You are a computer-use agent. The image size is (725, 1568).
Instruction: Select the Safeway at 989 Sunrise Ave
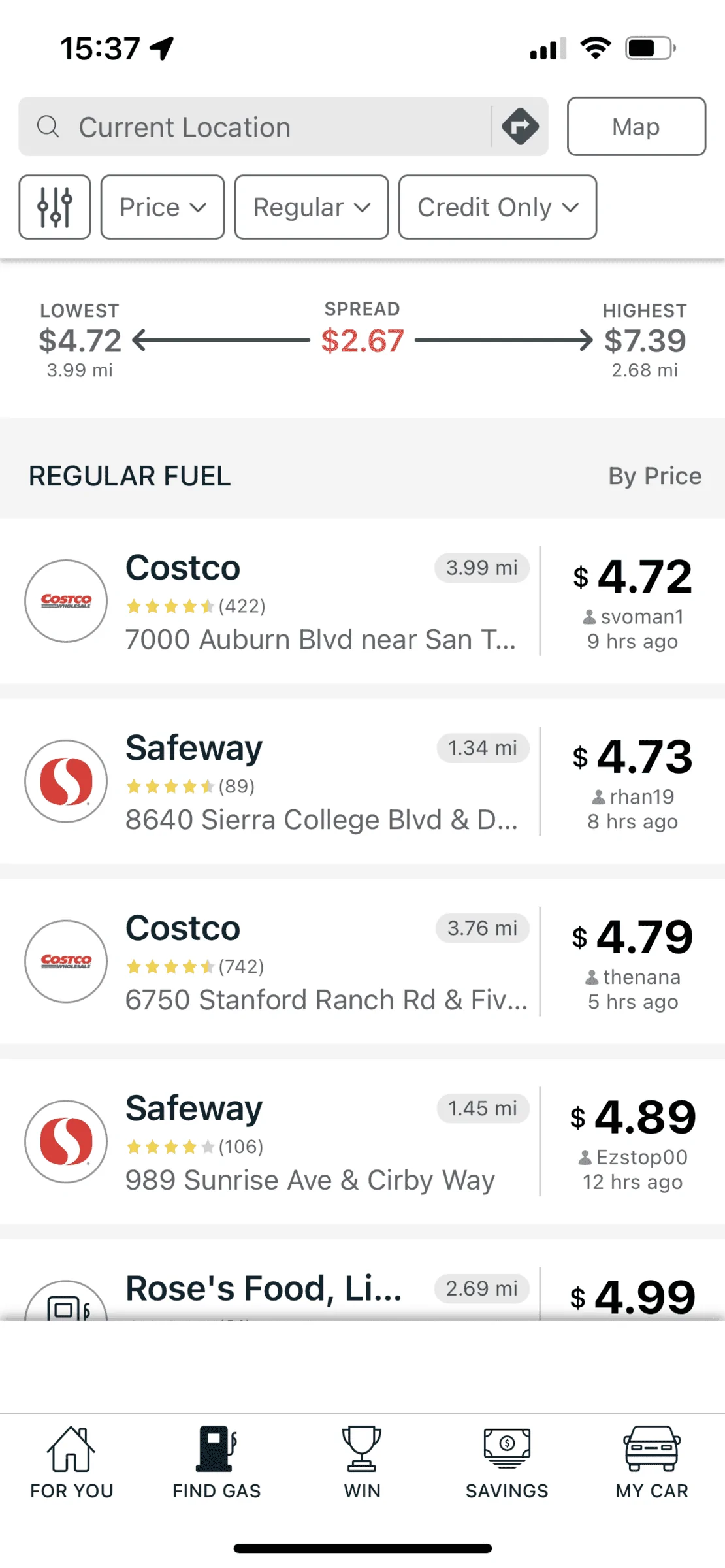(362, 1141)
